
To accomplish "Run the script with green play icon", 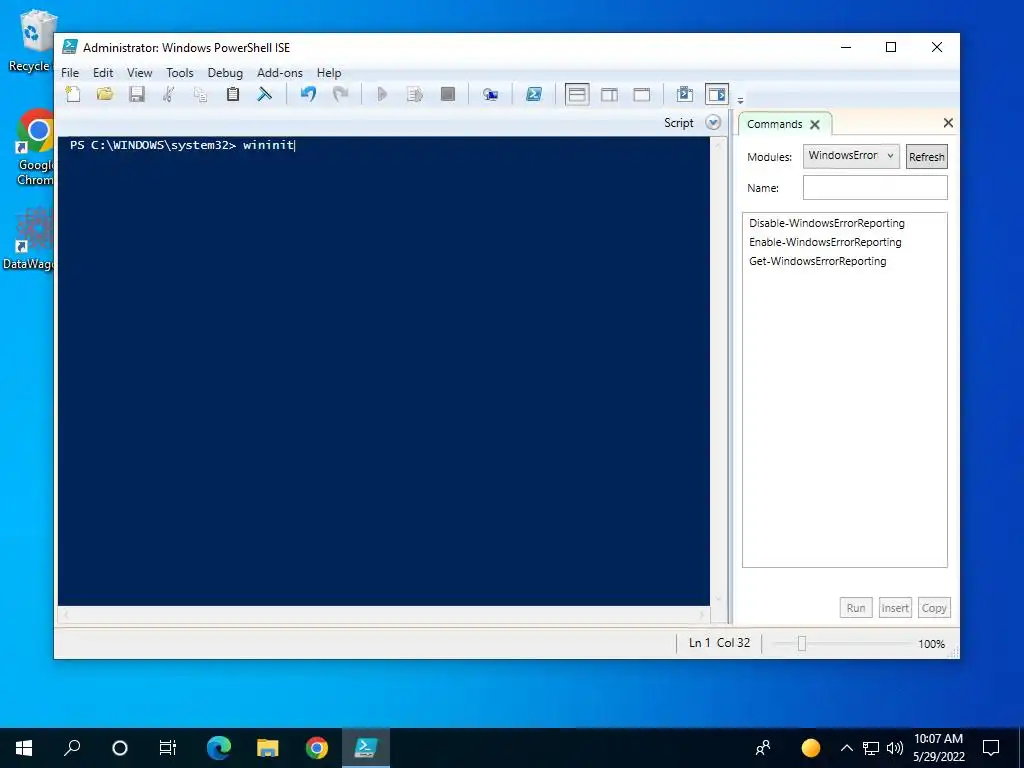I will [x=382, y=94].
